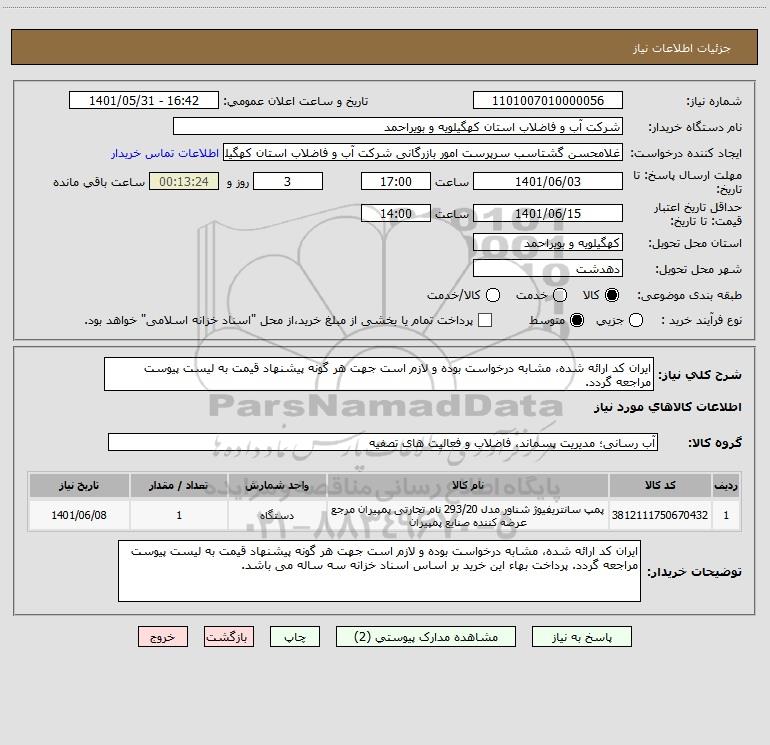Click the بازگشت back button
Viewport: 770px width, 745px height.
click(x=229, y=637)
